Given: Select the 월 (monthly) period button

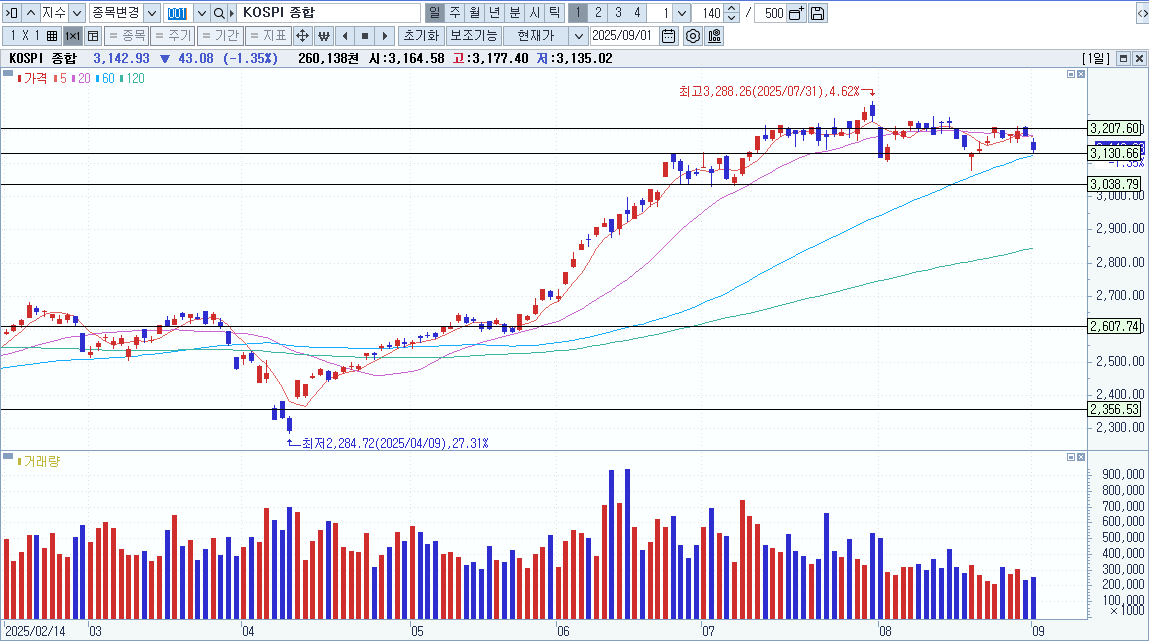Looking at the screenshot, I should pyautogui.click(x=475, y=12).
